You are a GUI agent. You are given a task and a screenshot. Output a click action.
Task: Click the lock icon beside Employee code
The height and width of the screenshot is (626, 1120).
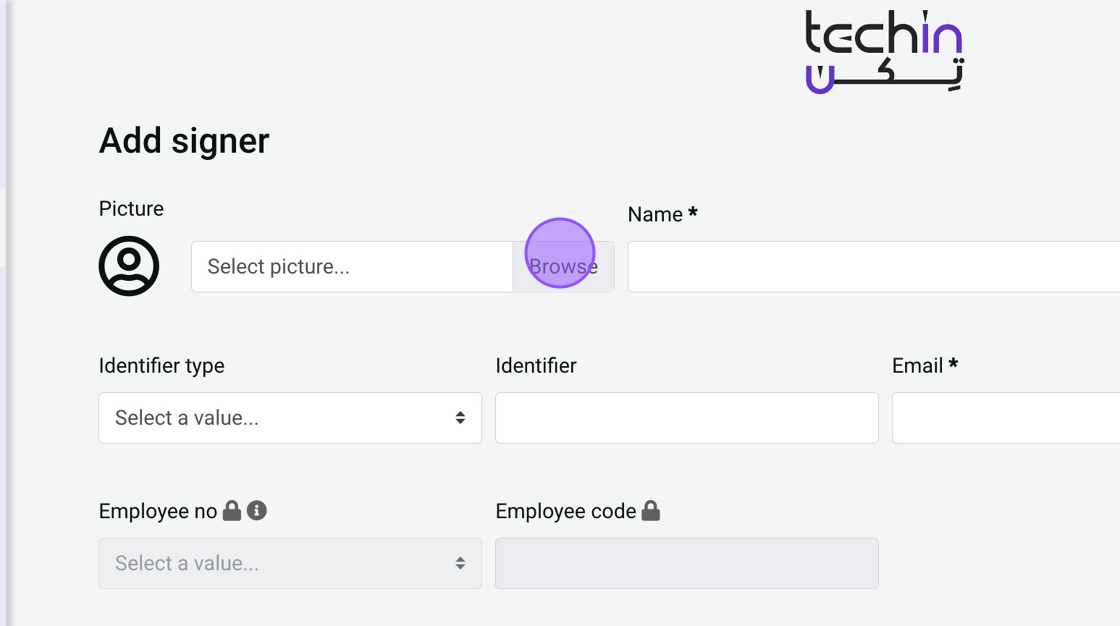(651, 511)
